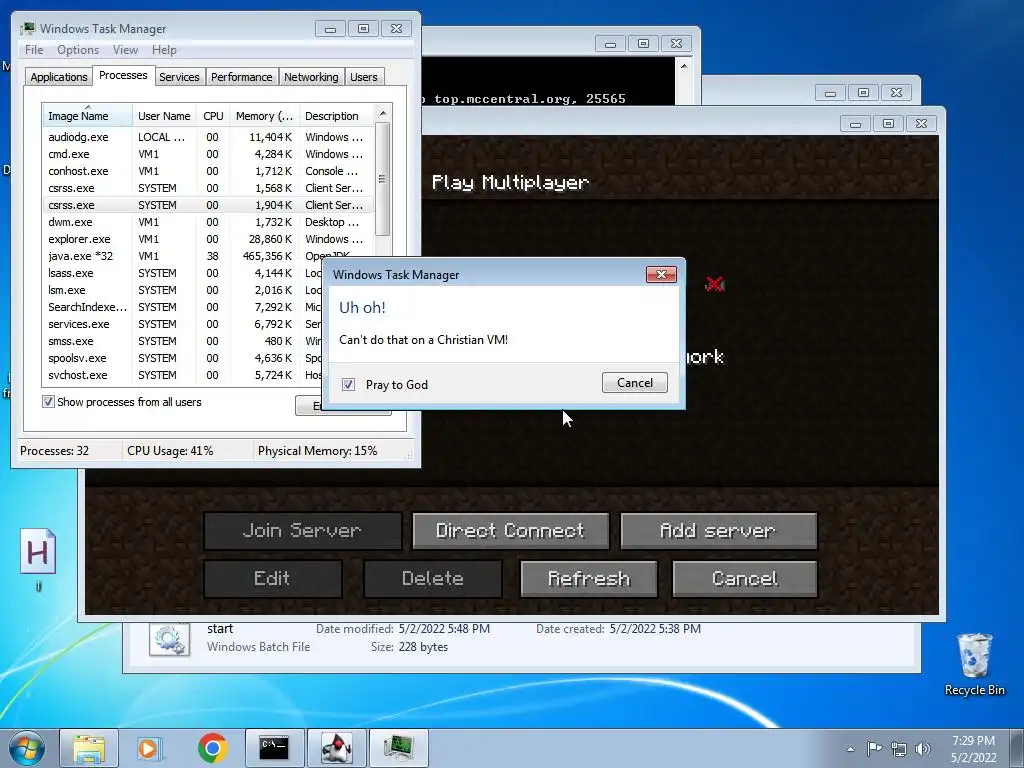The image size is (1024, 768).
Task: Switch to the Networking tab
Action: click(x=311, y=77)
